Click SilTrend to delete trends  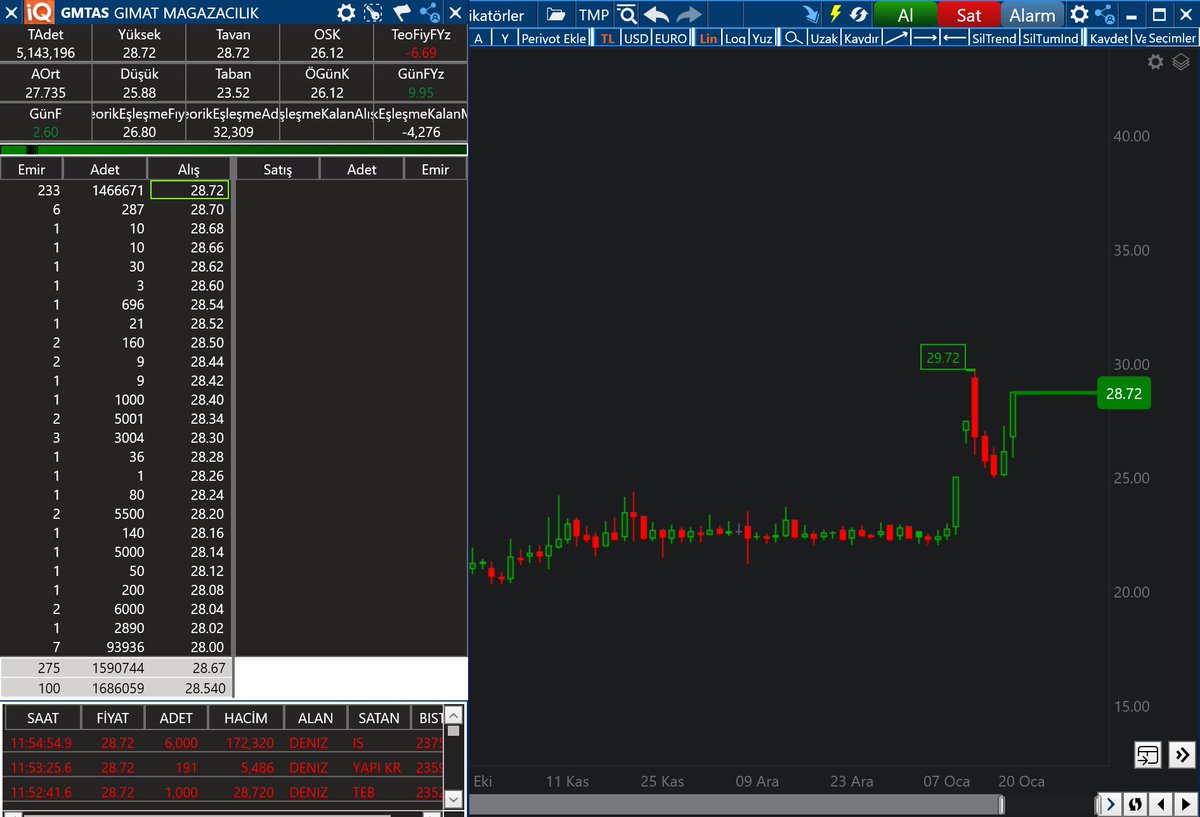[x=994, y=38]
